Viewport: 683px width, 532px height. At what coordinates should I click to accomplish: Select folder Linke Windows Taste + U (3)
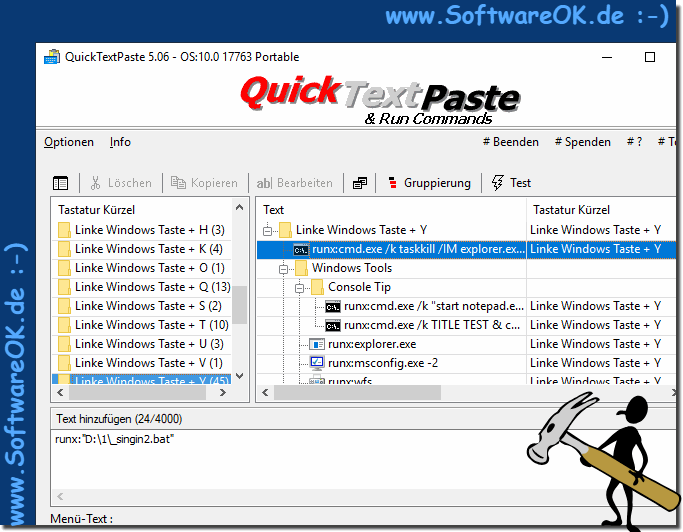click(142, 344)
